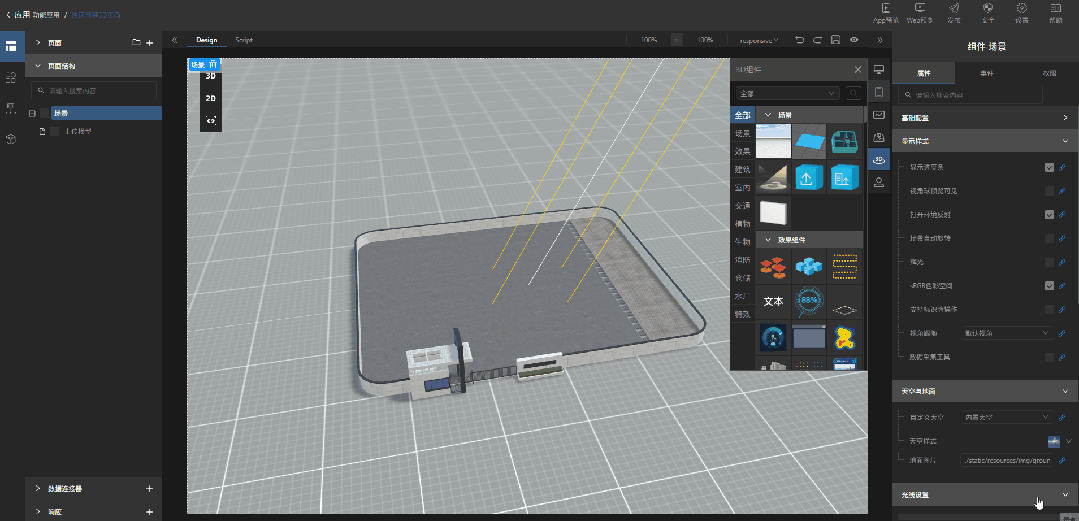This screenshot has width=1079, height=521.
Task: Toggle fifth checkbox in display style section
Action: pos(1049,262)
